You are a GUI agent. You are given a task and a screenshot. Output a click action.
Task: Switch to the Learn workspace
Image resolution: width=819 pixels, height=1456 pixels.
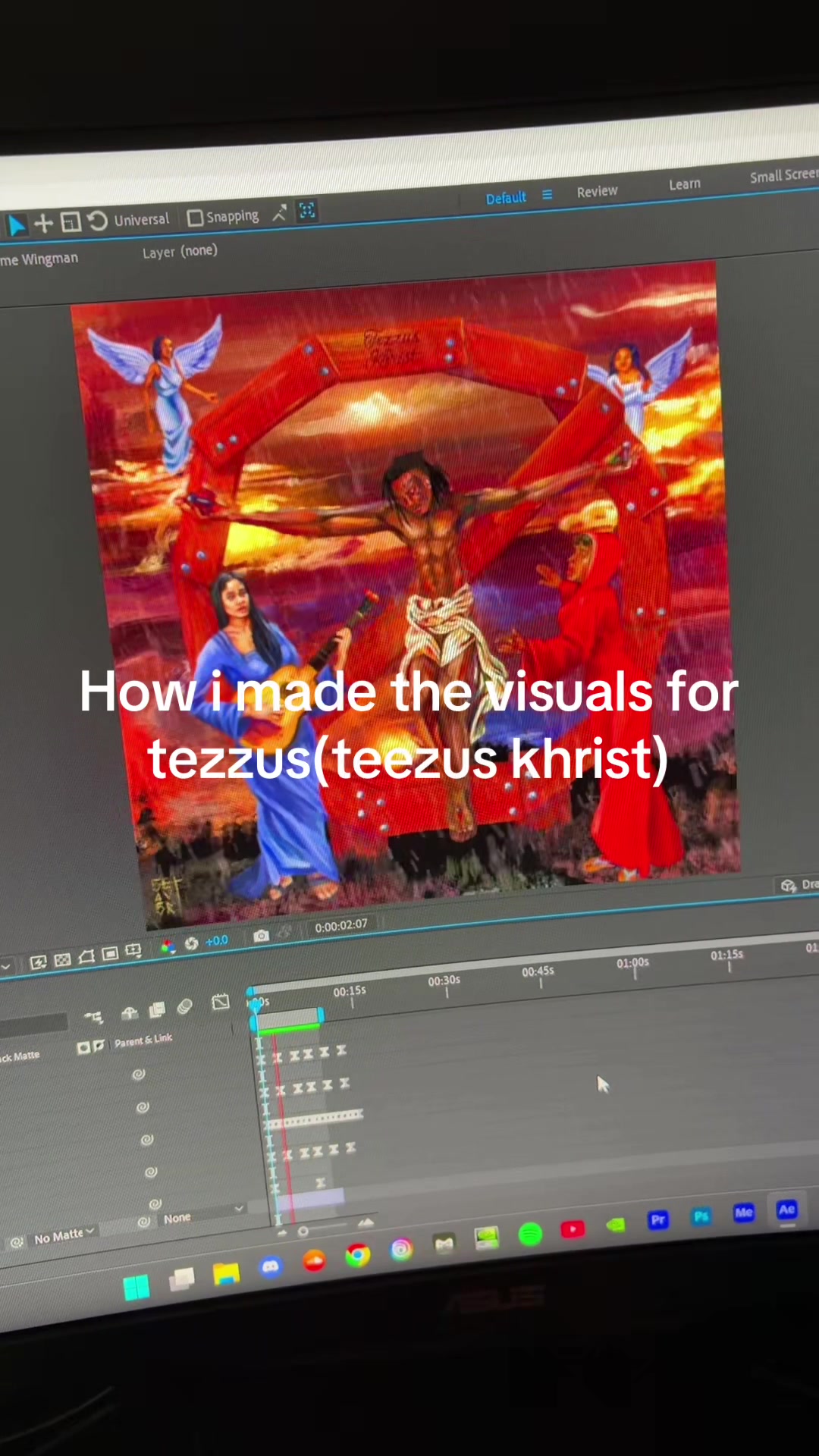(x=684, y=184)
